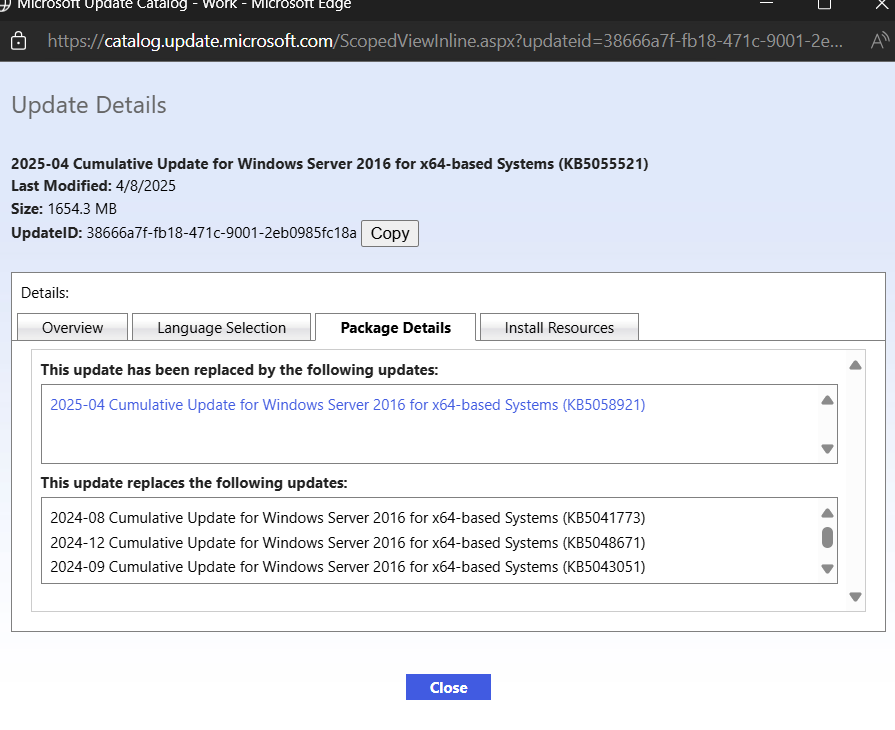Click down arrow in the 'replaces' updates list
Image resolution: width=895 pixels, height=730 pixels.
pyautogui.click(x=827, y=569)
